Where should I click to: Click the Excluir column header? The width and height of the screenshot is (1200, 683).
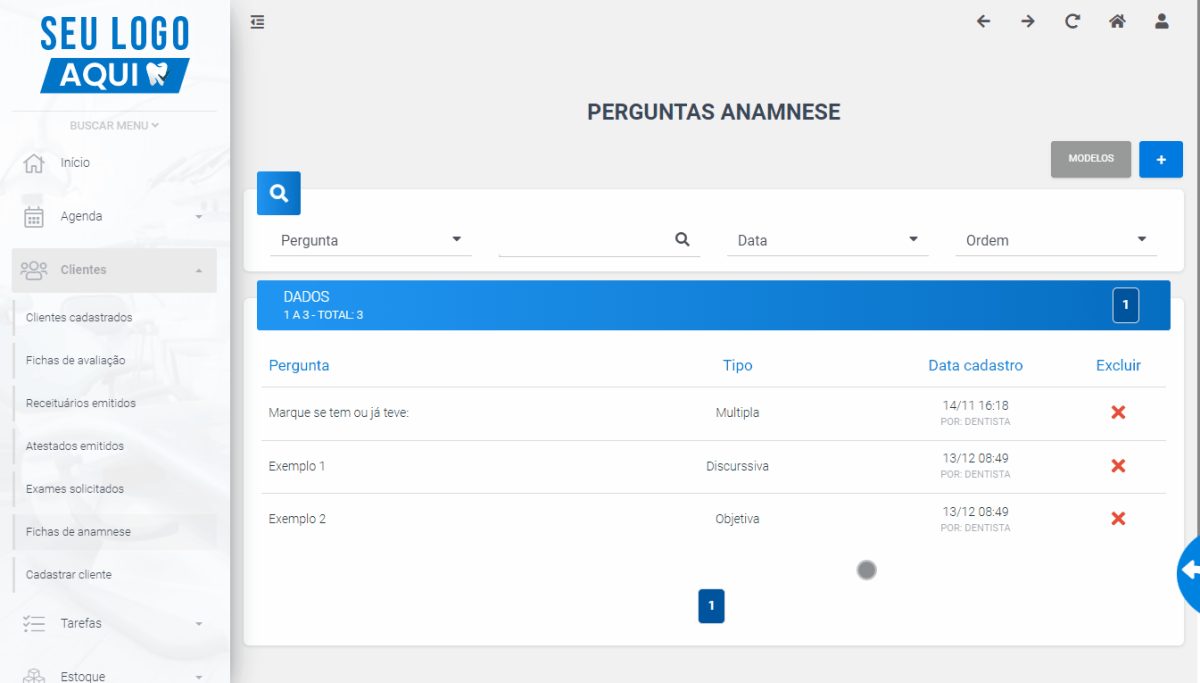click(1118, 365)
